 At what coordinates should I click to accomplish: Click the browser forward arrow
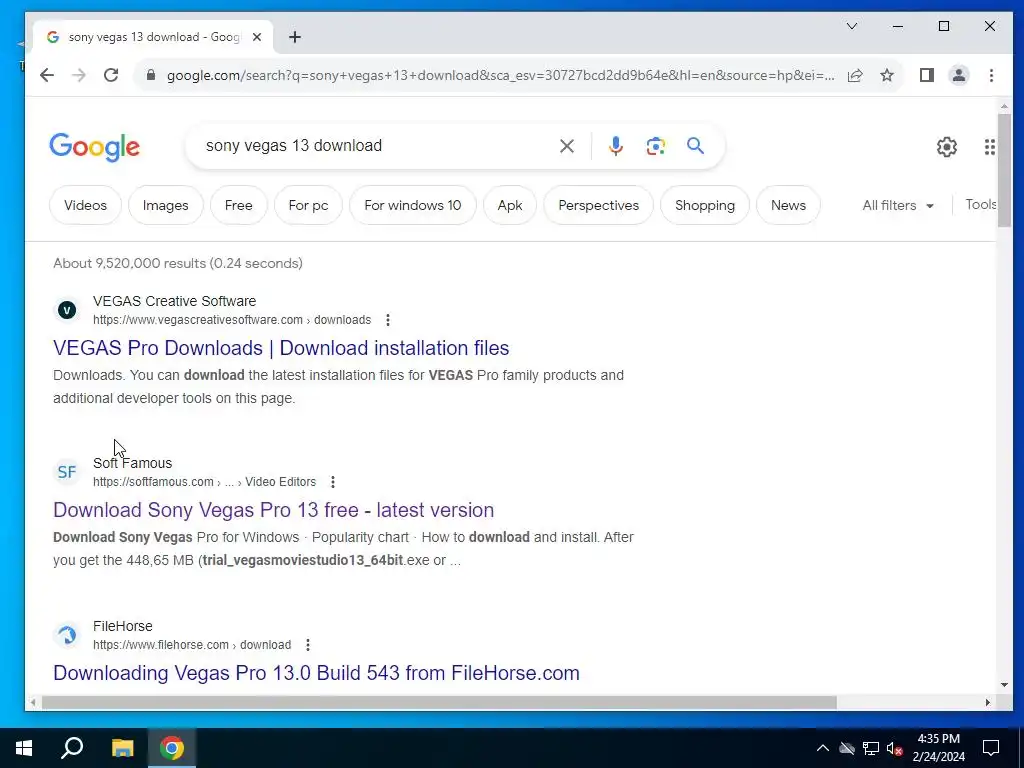tap(79, 75)
